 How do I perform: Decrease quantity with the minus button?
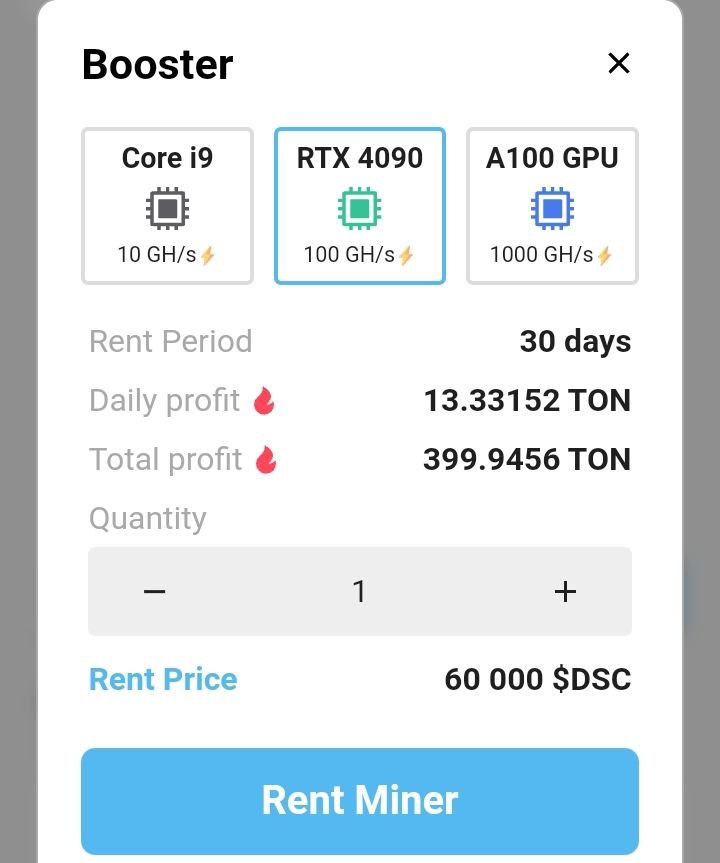[154, 592]
